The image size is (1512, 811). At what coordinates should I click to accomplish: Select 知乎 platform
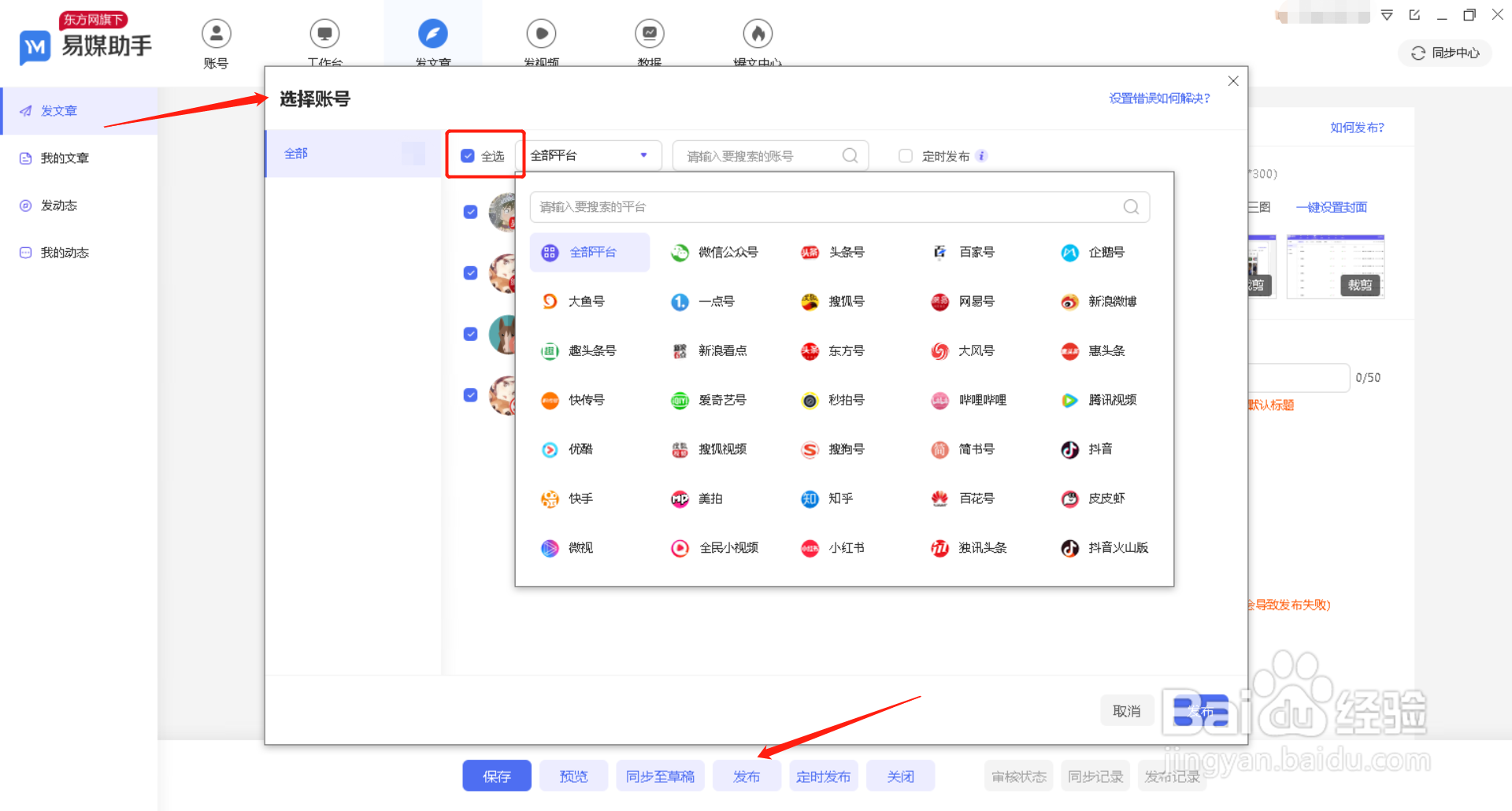coord(827,499)
